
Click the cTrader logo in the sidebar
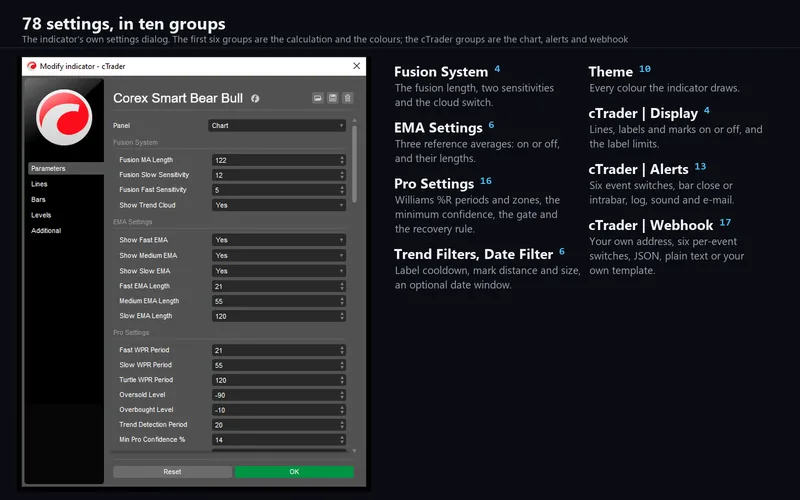coord(64,117)
